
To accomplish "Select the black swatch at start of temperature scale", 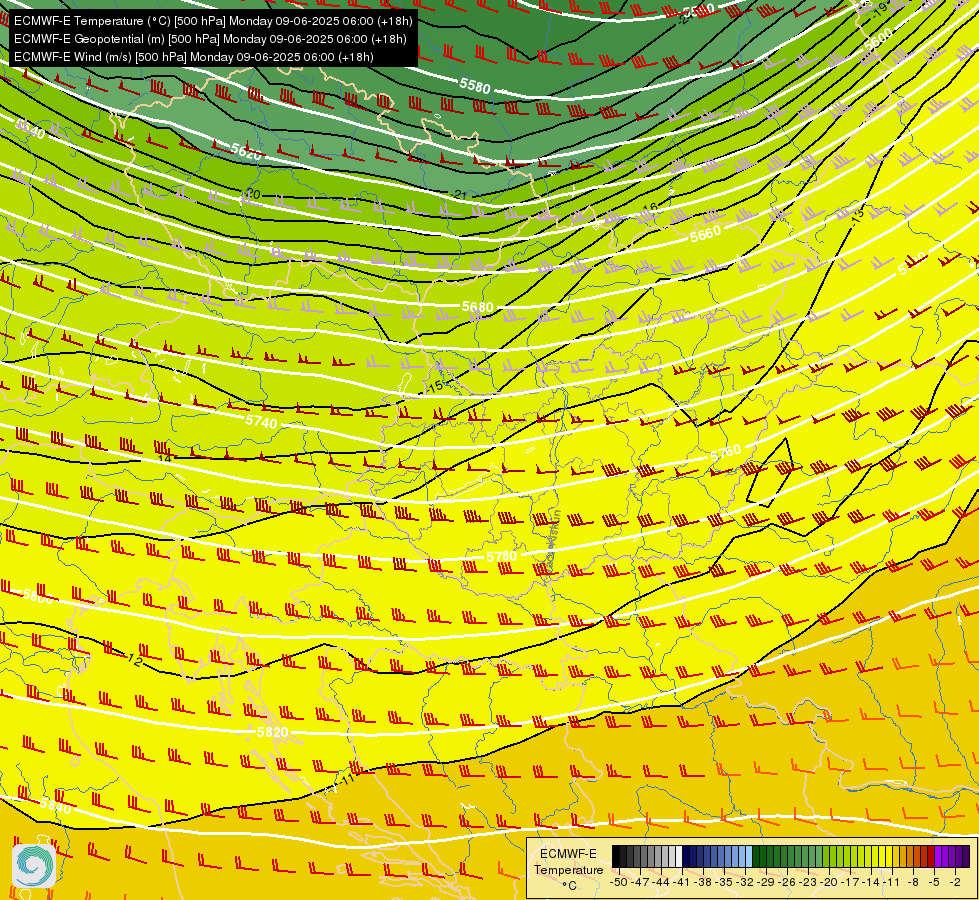I will (x=616, y=856).
